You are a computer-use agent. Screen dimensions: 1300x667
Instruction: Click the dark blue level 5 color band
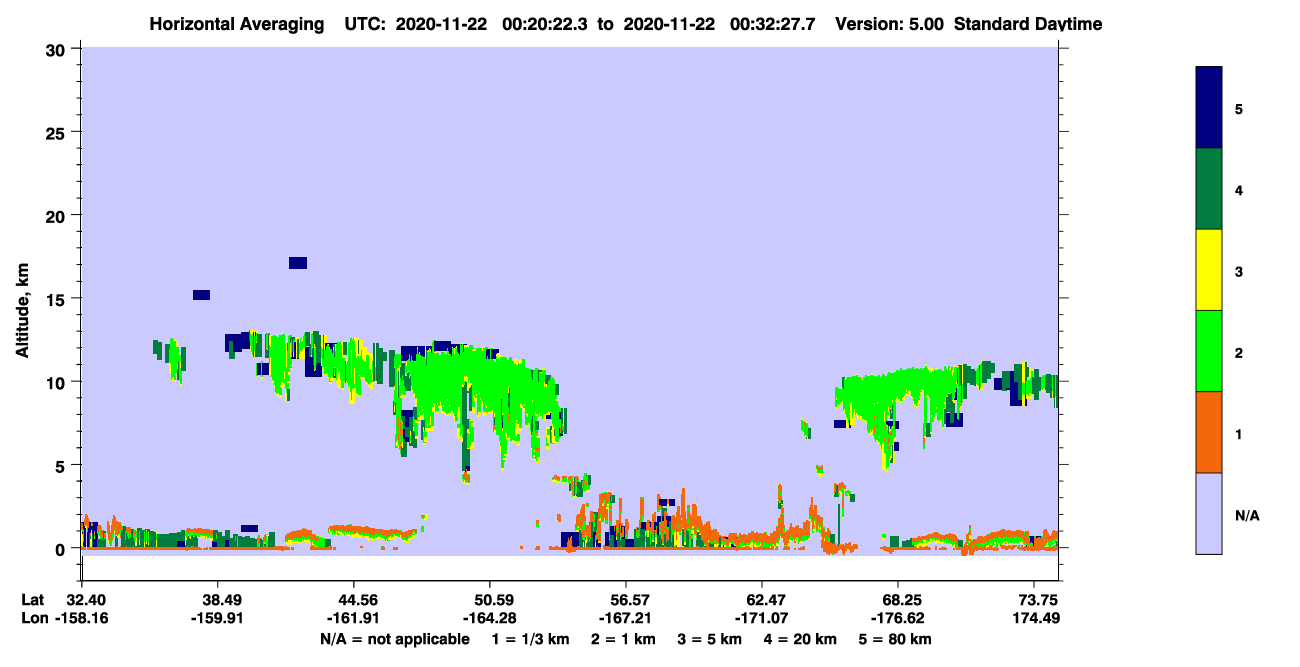pos(1209,107)
